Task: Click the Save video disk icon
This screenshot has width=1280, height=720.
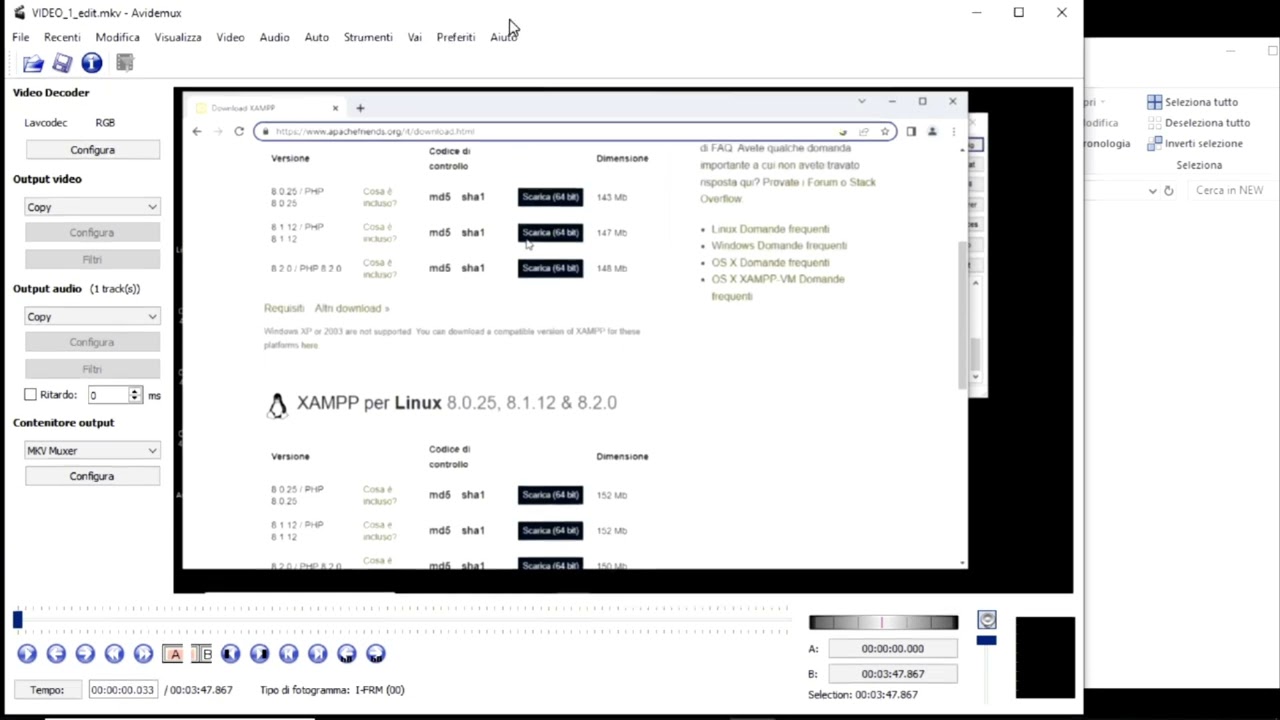Action: [62, 63]
